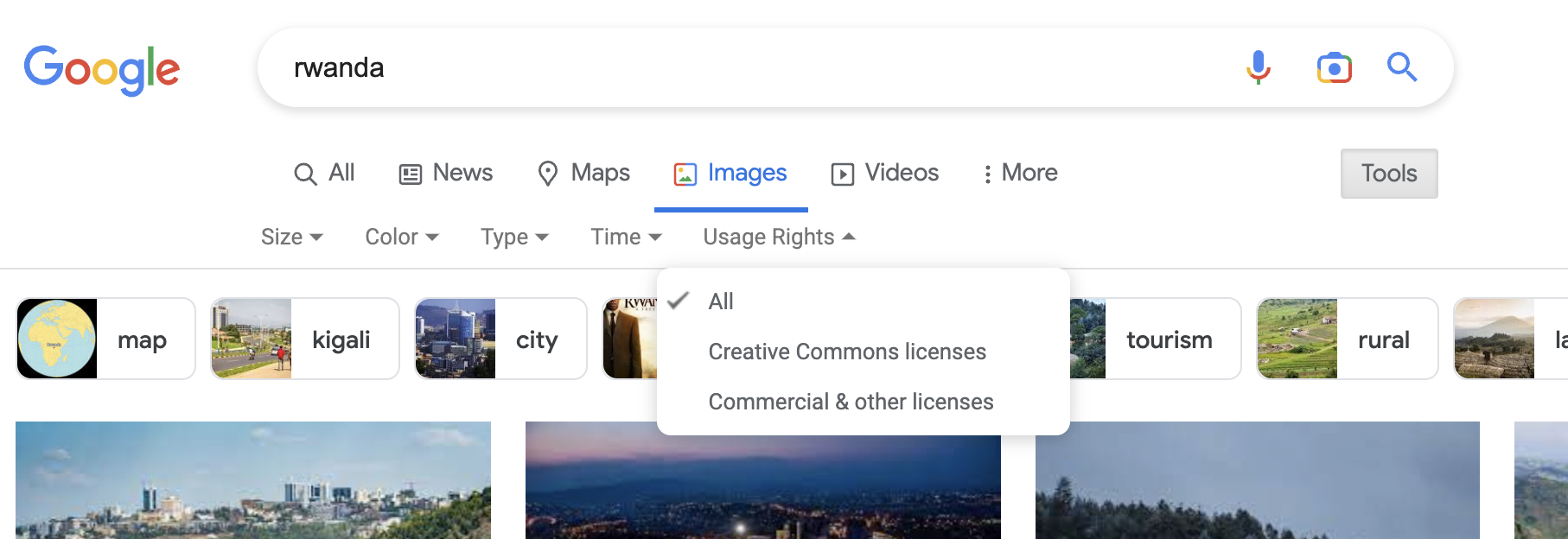The image size is (1568, 539).
Task: Open the More search options menu
Action: pyautogui.click(x=1020, y=174)
